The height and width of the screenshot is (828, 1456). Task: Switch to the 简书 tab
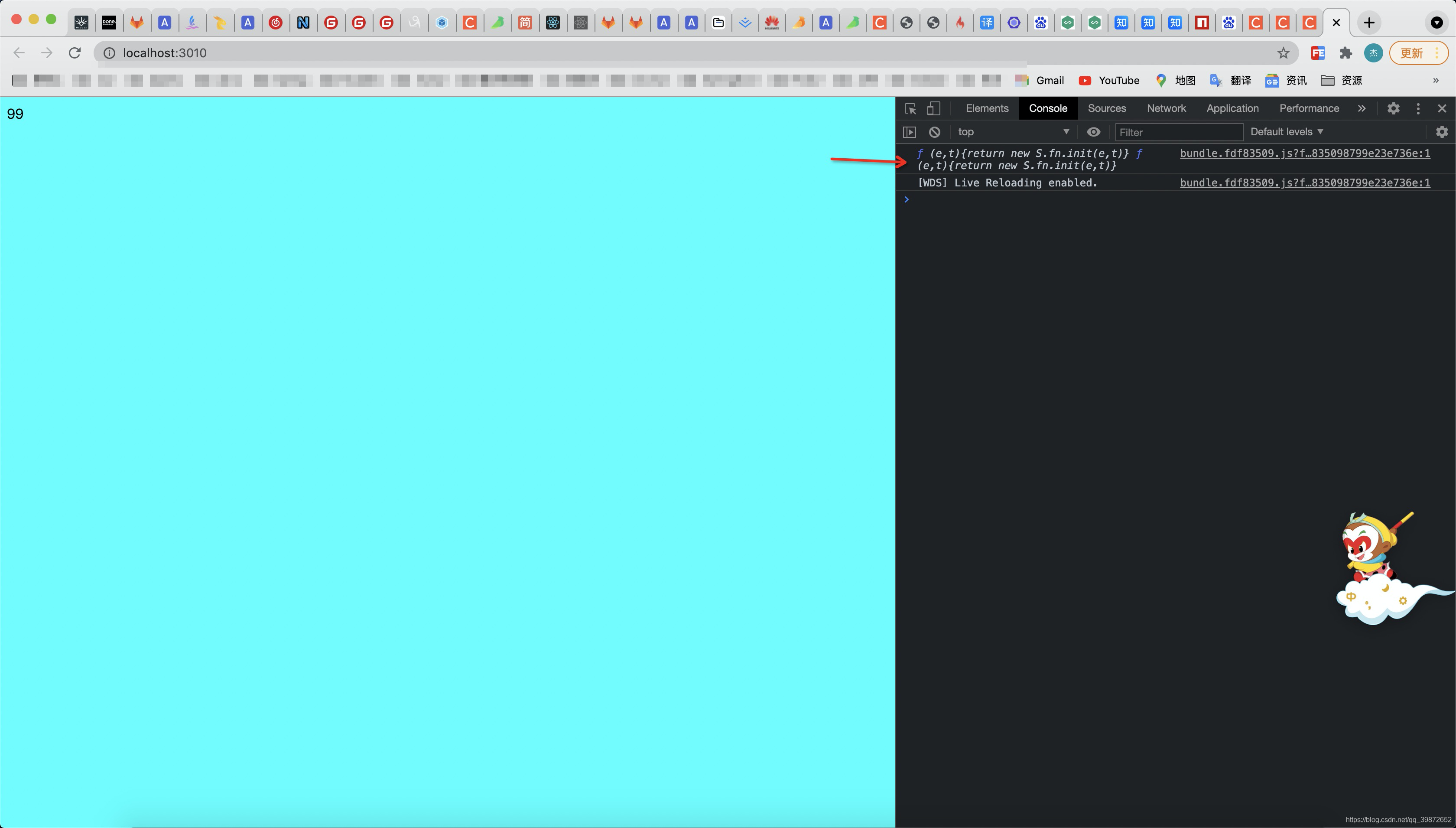point(524,23)
